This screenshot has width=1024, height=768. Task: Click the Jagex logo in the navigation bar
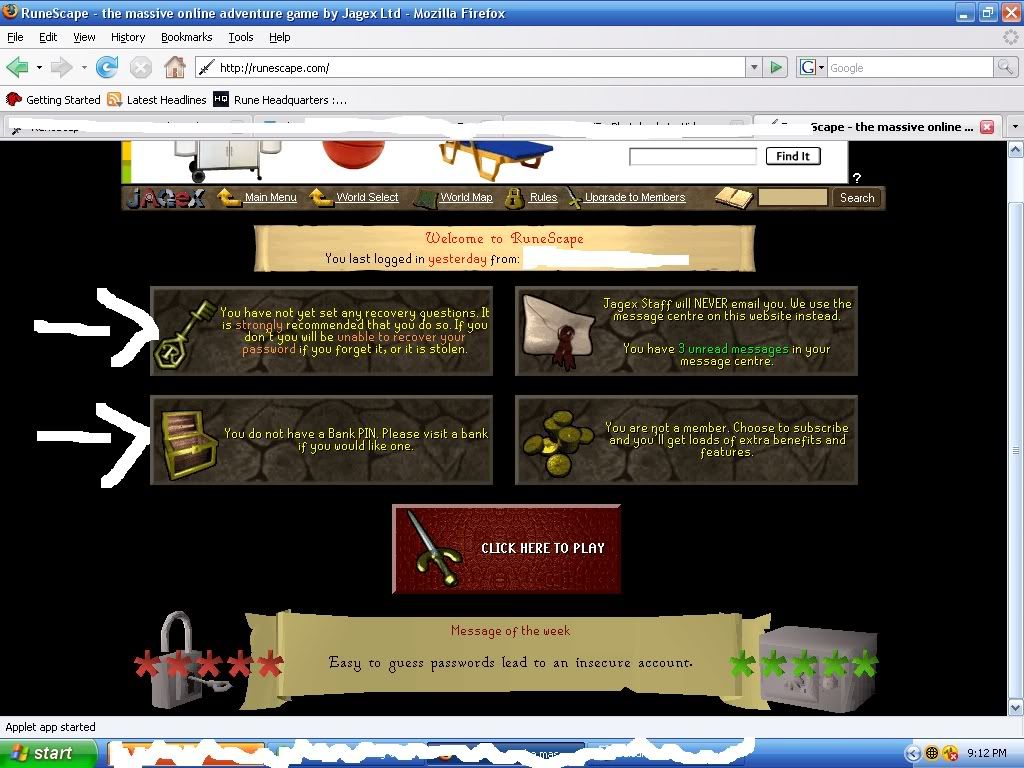point(166,198)
